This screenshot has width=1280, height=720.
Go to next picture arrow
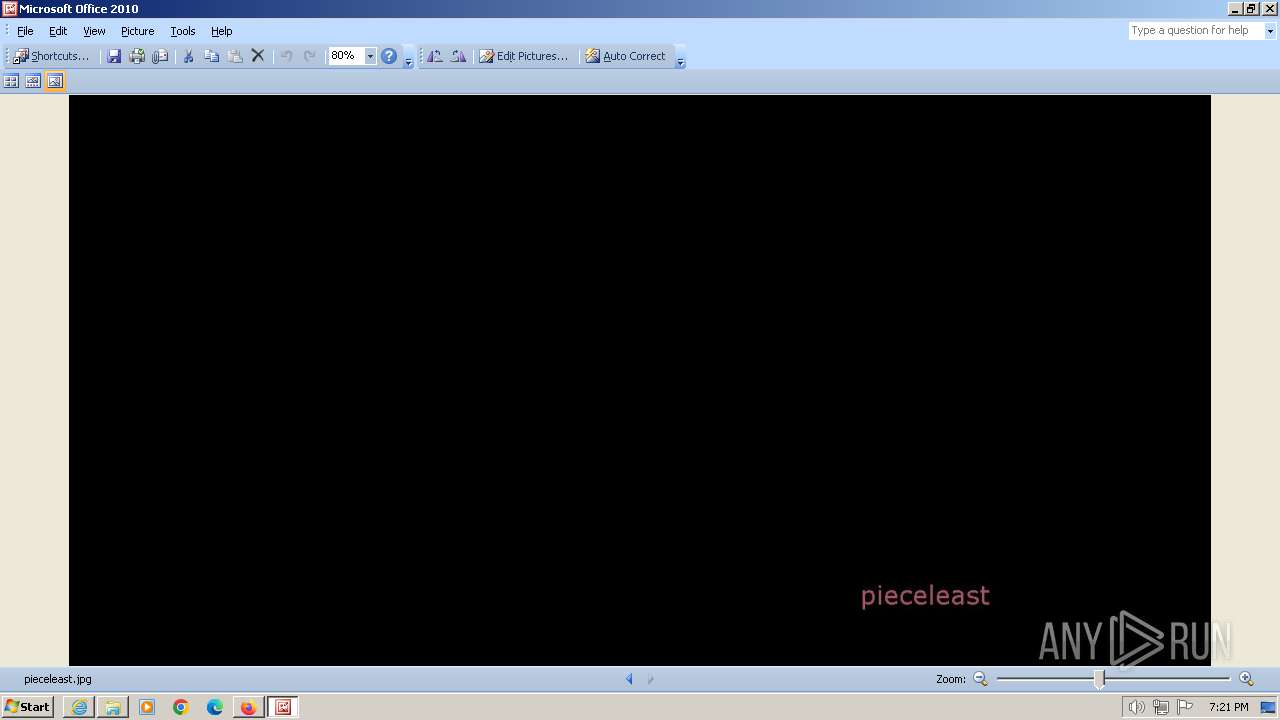coord(650,679)
